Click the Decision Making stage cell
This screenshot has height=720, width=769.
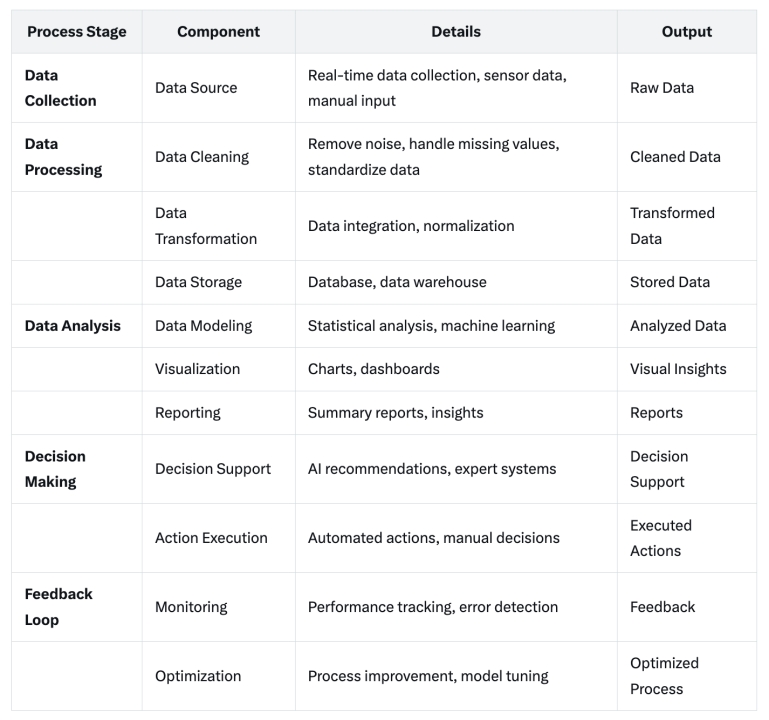[x=55, y=469]
